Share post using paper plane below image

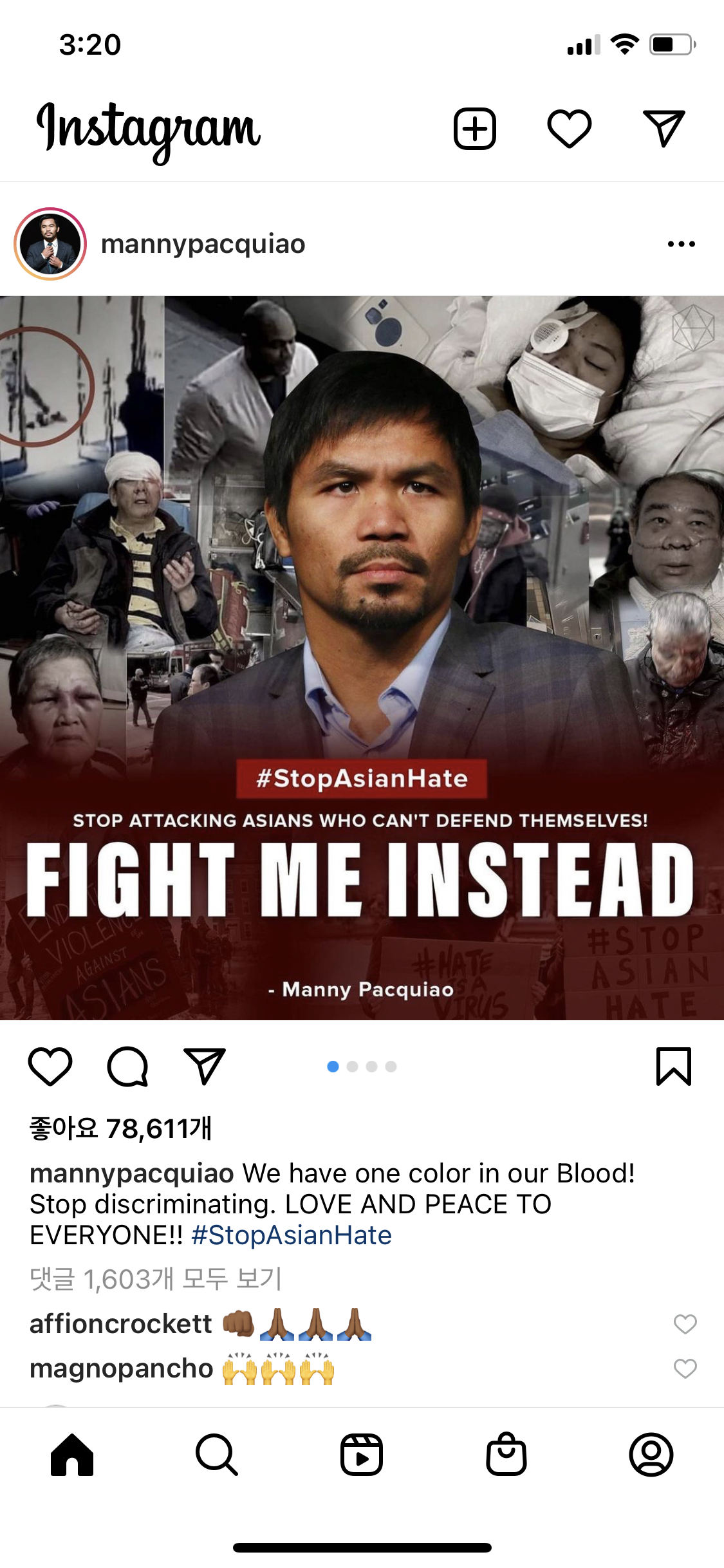click(205, 1067)
